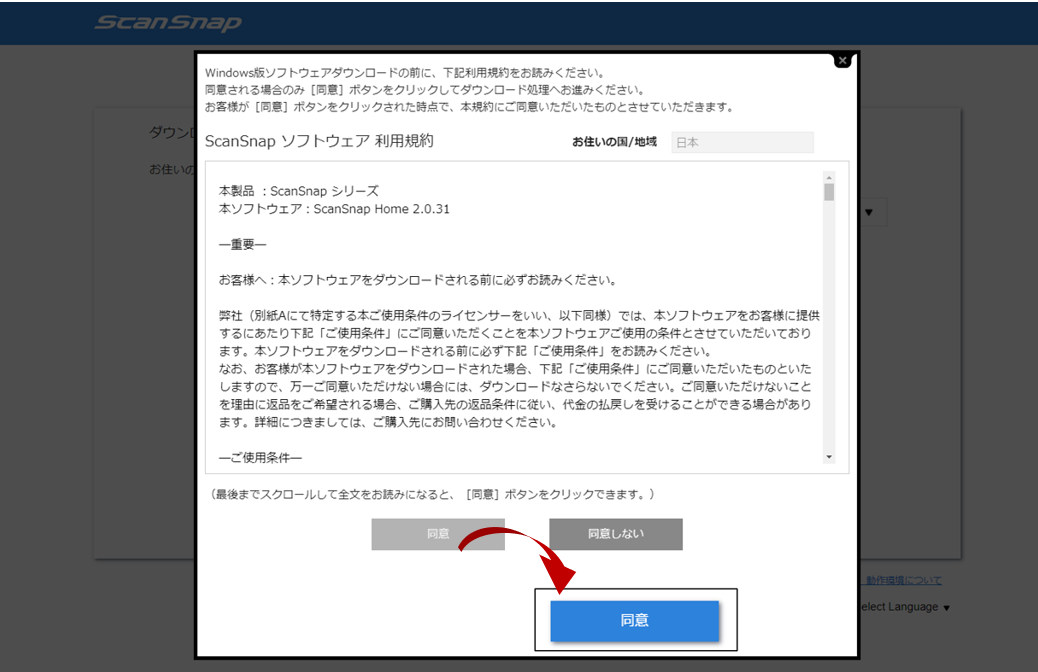Click the ScanSnap logo in the header
Image resolution: width=1038 pixels, height=672 pixels.
[168, 22]
